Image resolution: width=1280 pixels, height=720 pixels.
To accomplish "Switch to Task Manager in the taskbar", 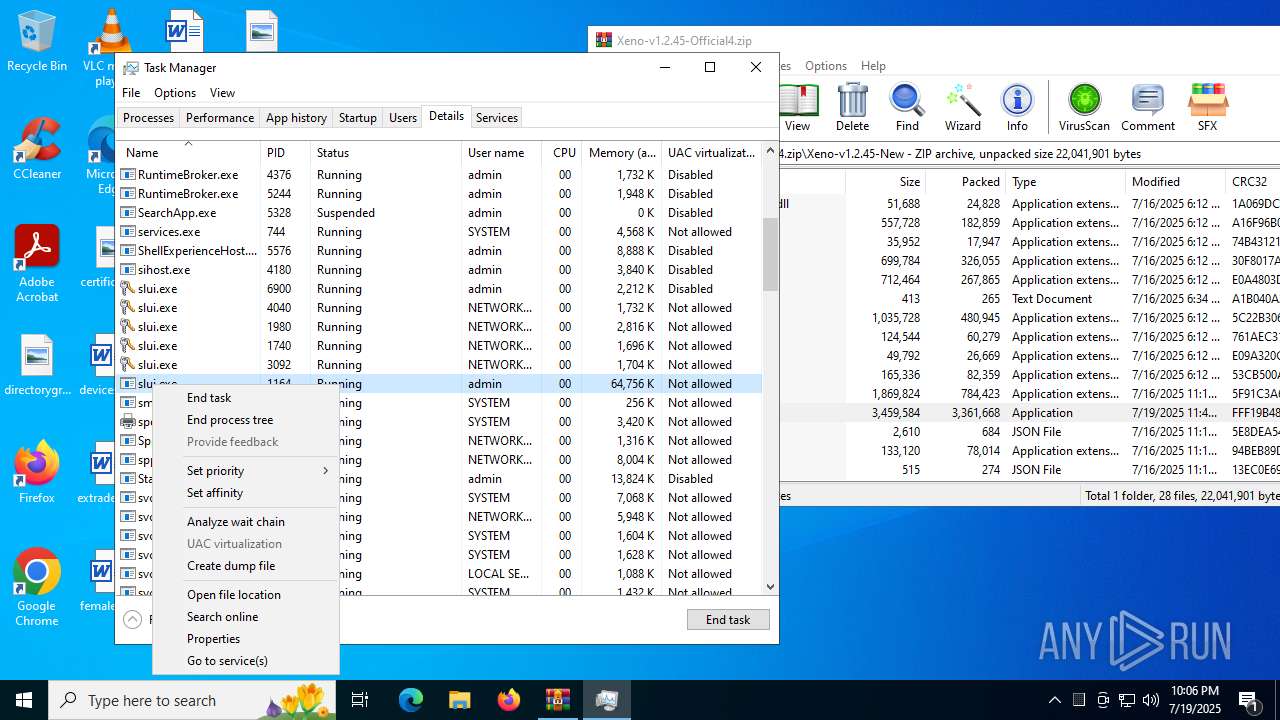I will [x=606, y=700].
